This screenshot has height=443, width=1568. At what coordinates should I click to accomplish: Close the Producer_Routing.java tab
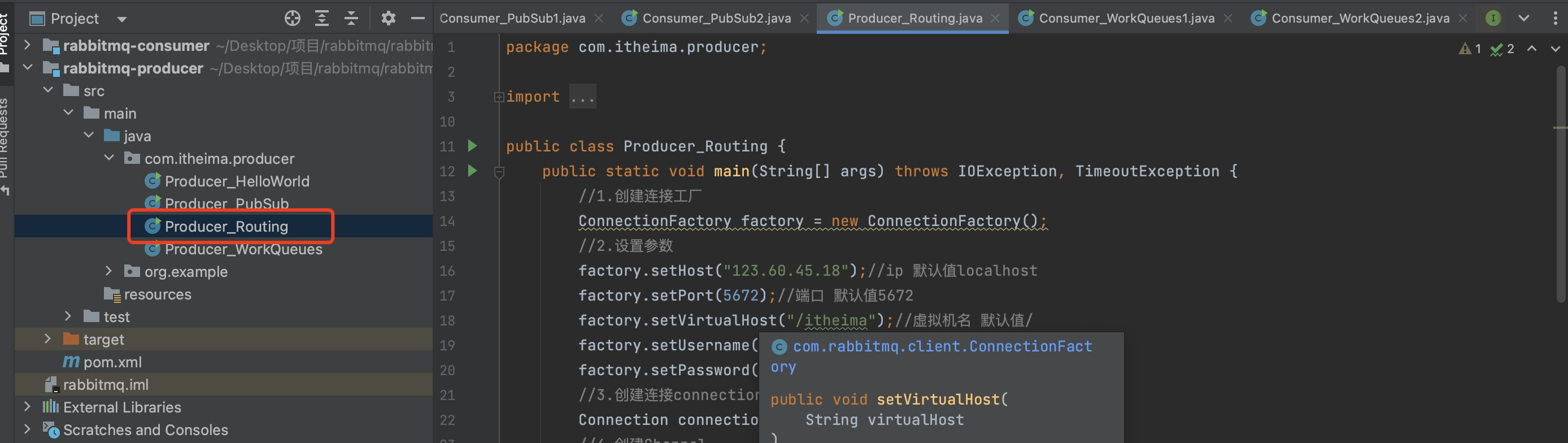(995, 18)
